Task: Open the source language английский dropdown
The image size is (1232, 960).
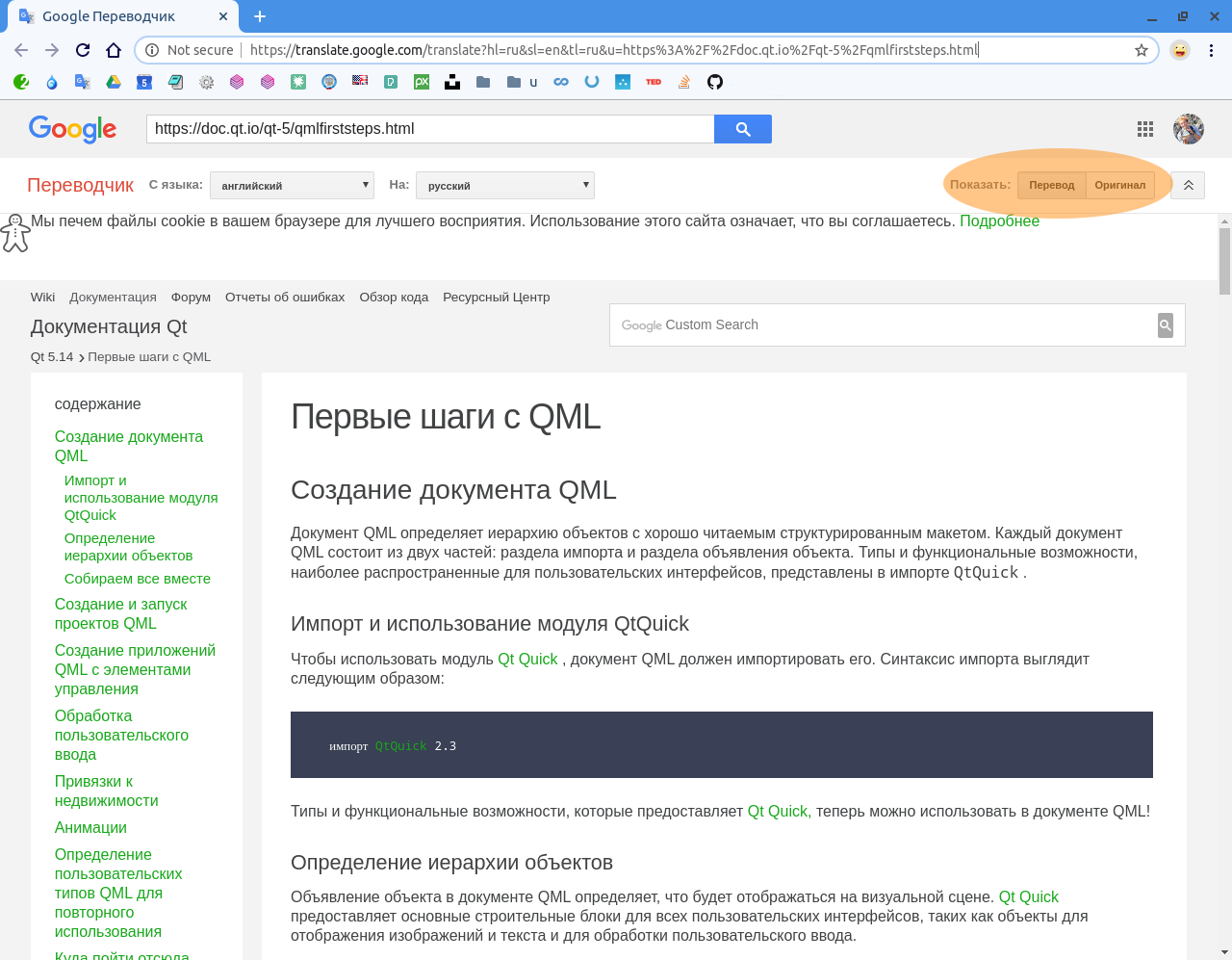Action: pos(292,185)
